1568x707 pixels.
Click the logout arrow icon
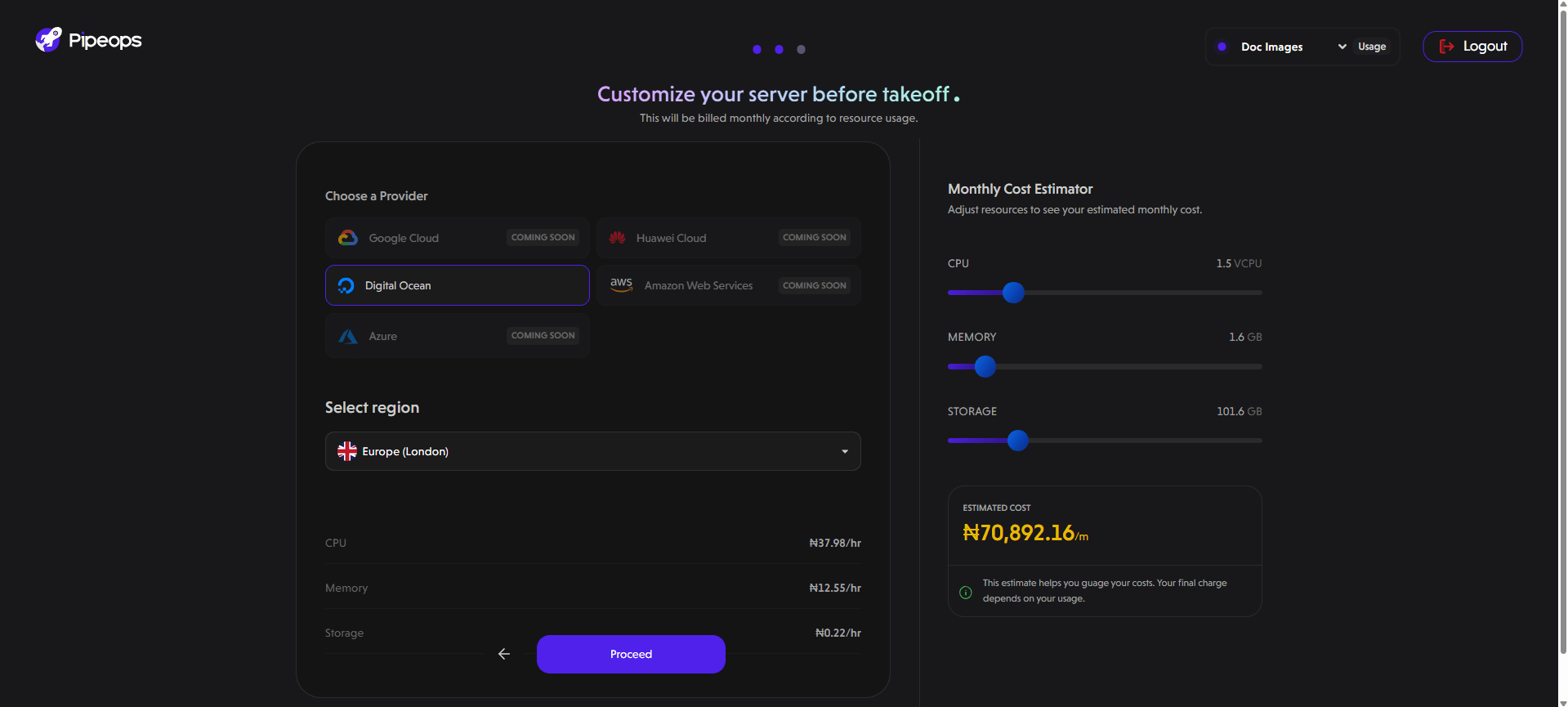[1446, 47]
